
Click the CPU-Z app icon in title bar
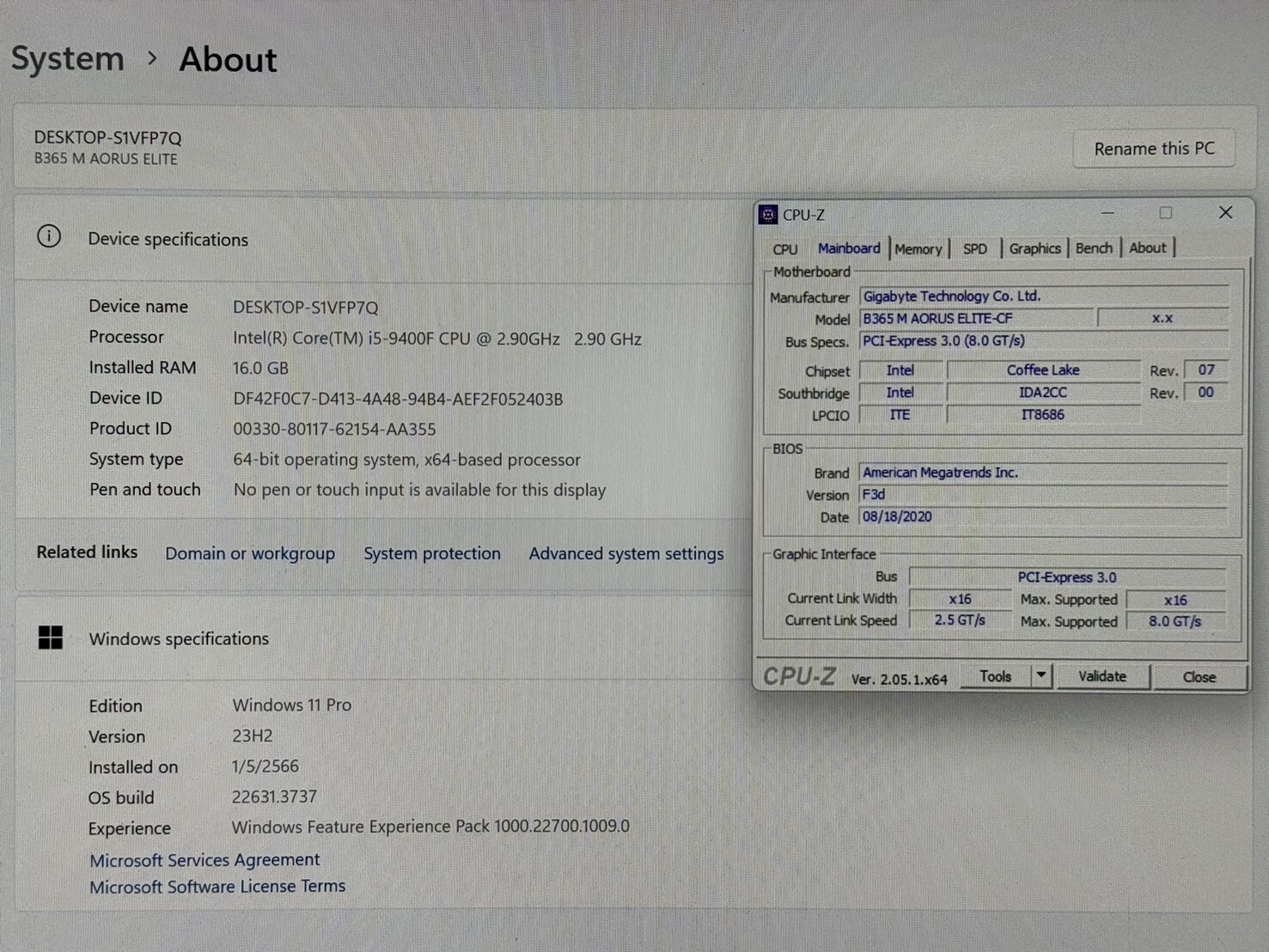point(768,214)
